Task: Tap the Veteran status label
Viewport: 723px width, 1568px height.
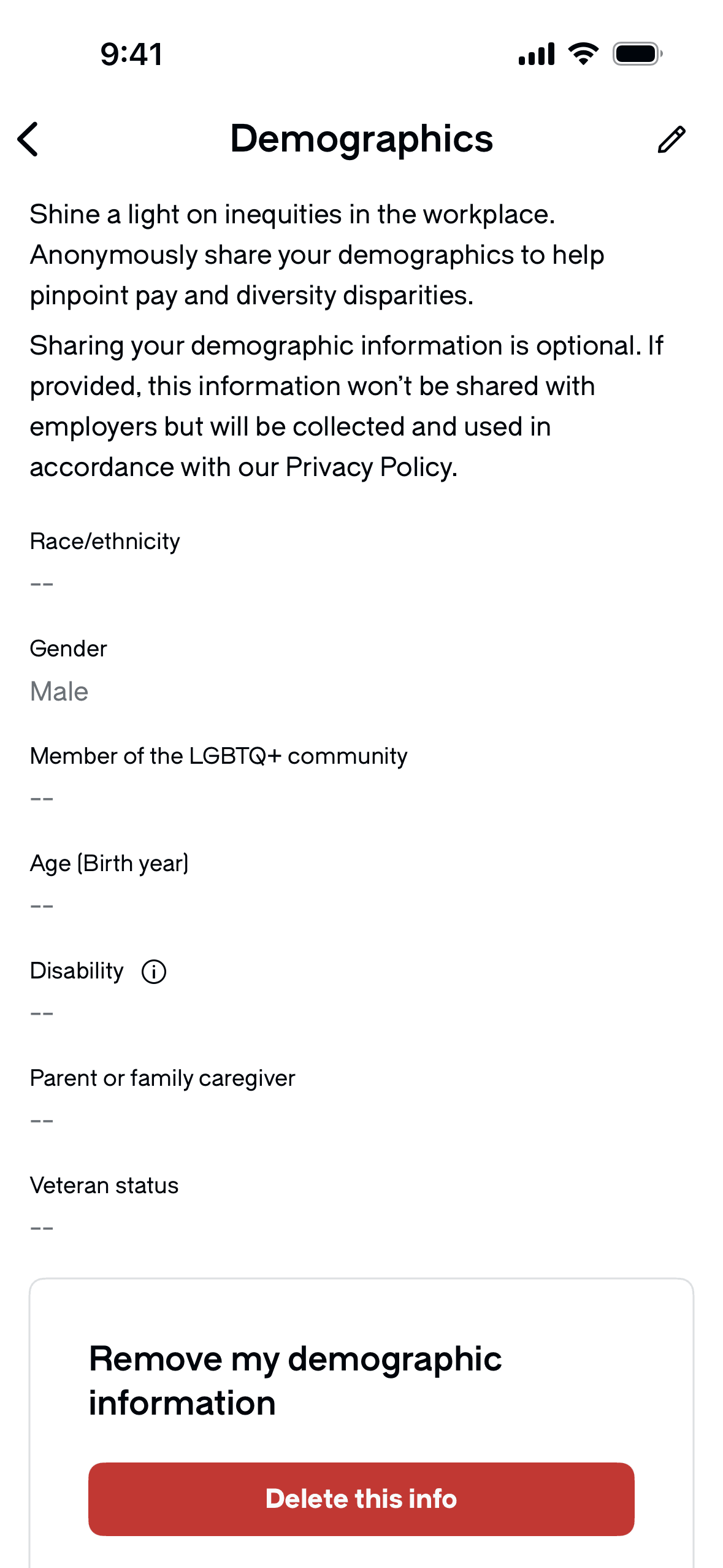Action: click(104, 1185)
